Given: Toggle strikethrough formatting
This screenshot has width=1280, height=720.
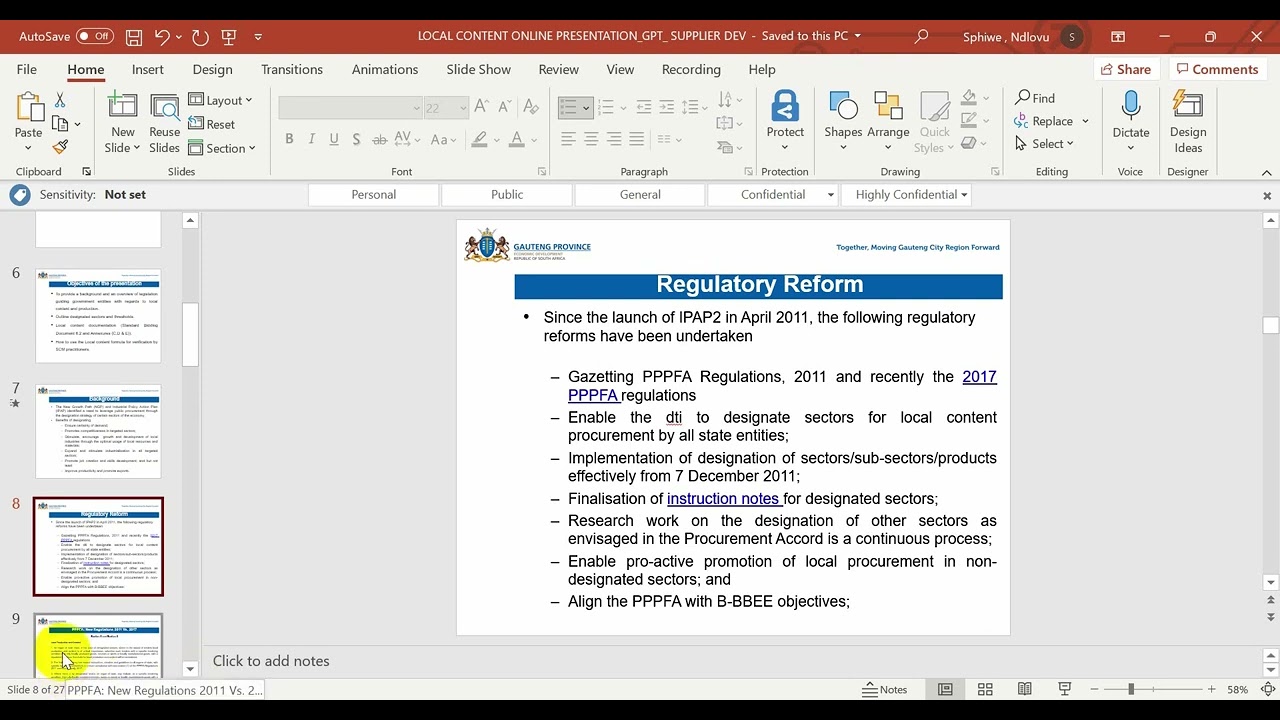Looking at the screenshot, I should [x=379, y=139].
